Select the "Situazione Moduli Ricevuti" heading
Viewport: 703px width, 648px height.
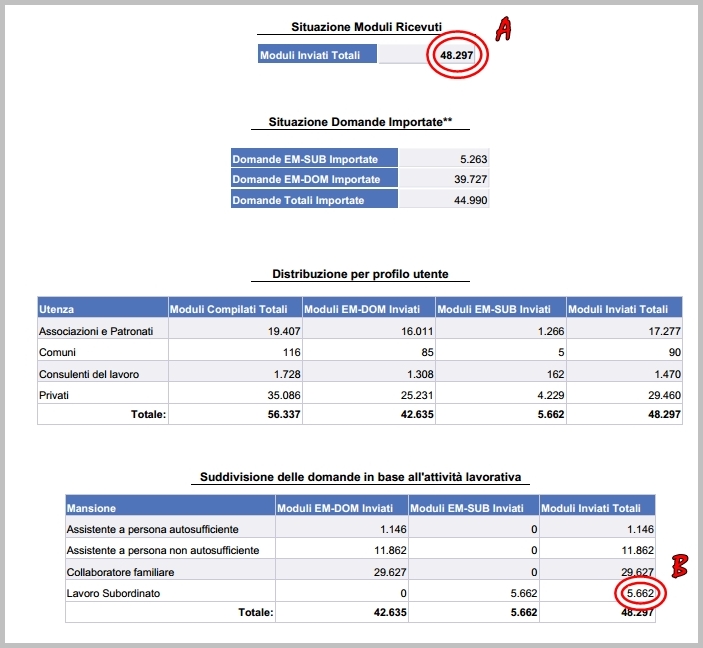coord(352,26)
